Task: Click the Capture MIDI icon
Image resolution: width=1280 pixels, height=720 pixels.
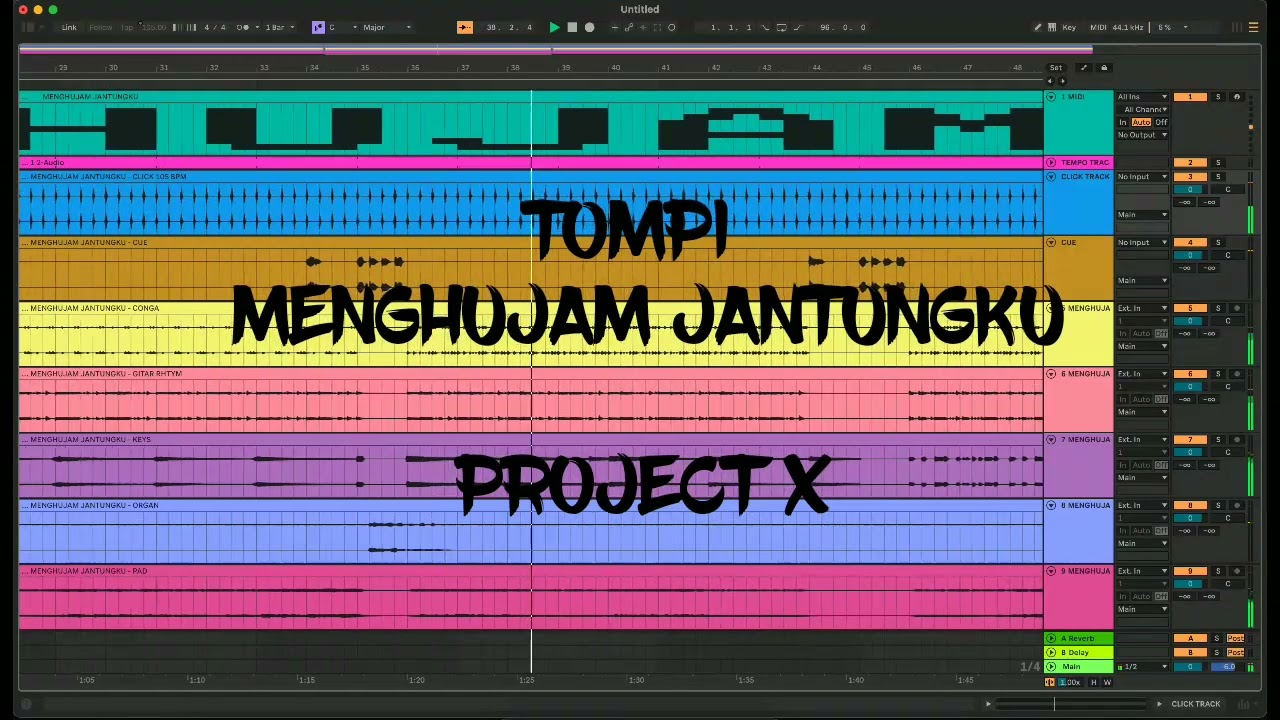Action: pyautogui.click(x=657, y=27)
